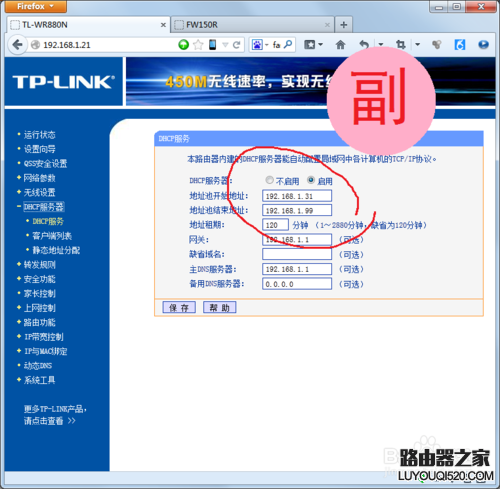Open 设置向导 in the sidebar

39,149
